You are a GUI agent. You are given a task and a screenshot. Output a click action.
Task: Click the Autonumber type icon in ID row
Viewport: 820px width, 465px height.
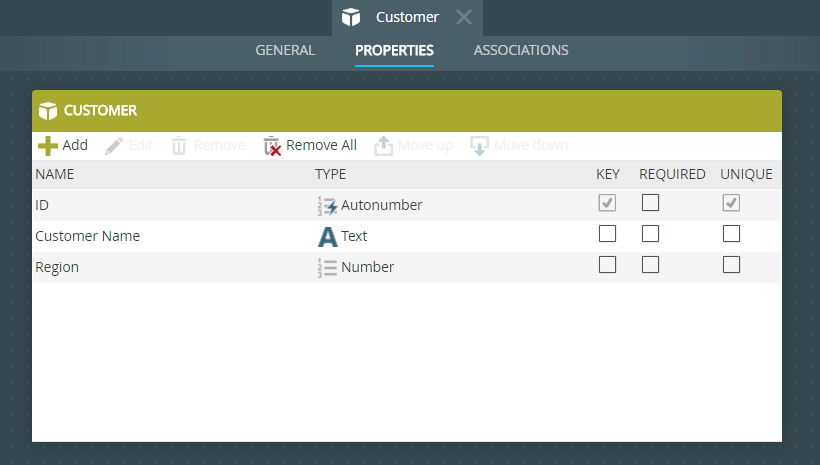click(327, 205)
